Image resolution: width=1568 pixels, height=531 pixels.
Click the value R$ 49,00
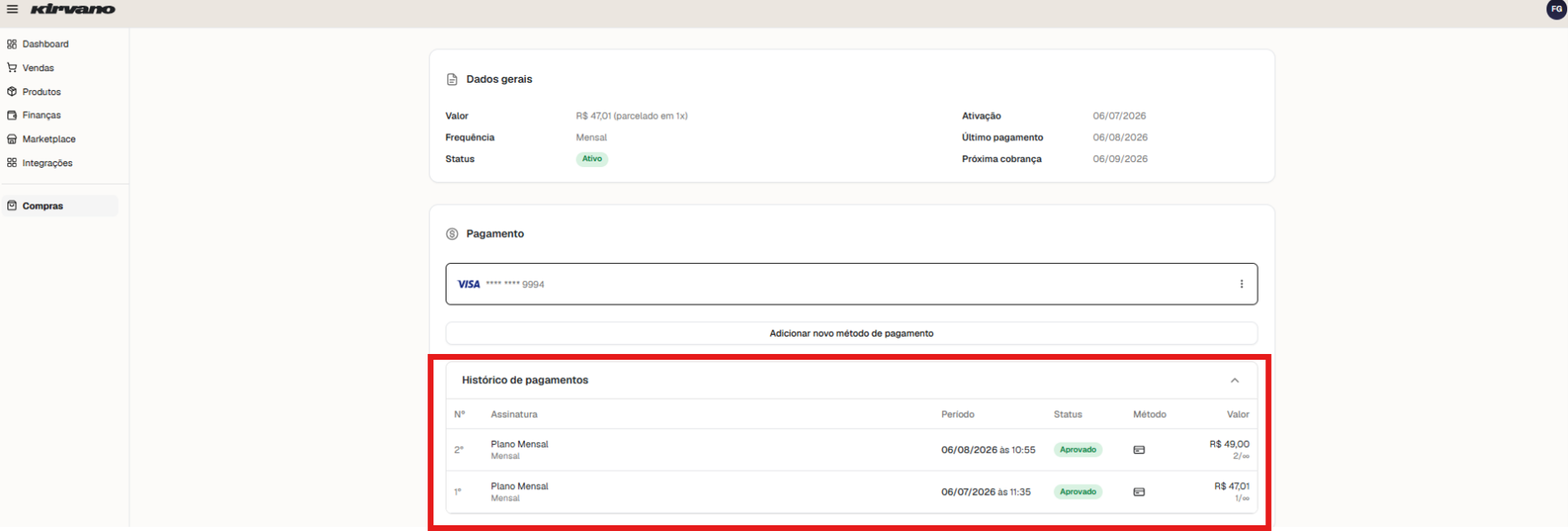[x=1229, y=444]
